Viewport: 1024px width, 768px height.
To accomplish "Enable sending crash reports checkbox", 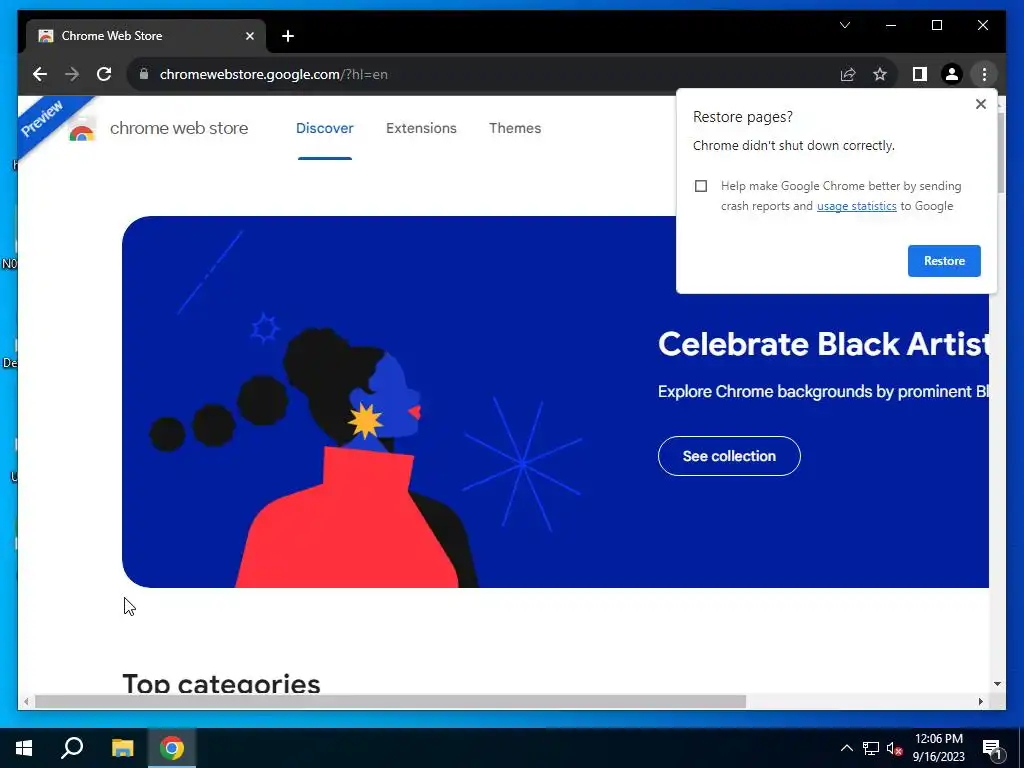I will tap(701, 186).
